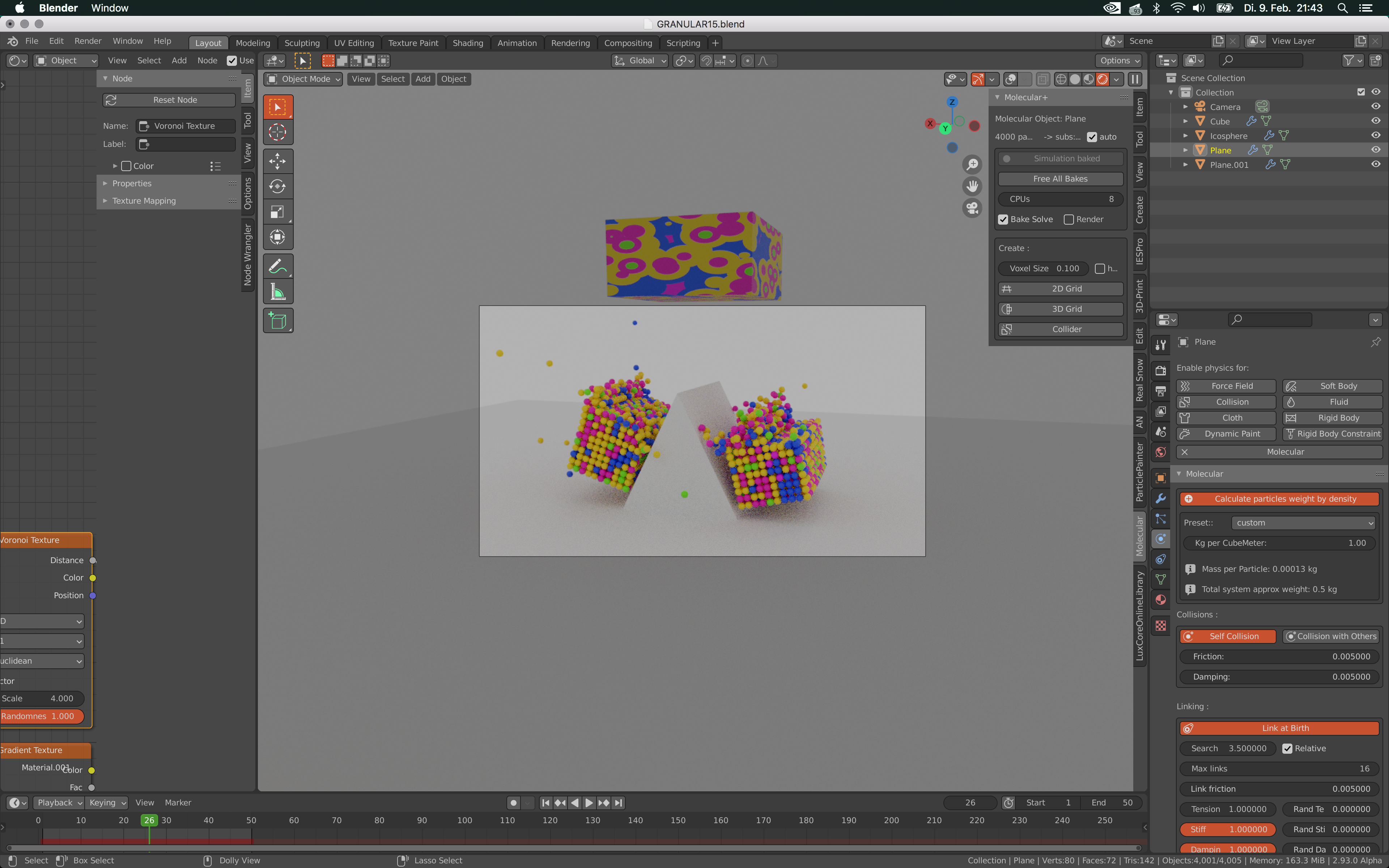Open the Render menu
1389x868 pixels.
point(88,41)
